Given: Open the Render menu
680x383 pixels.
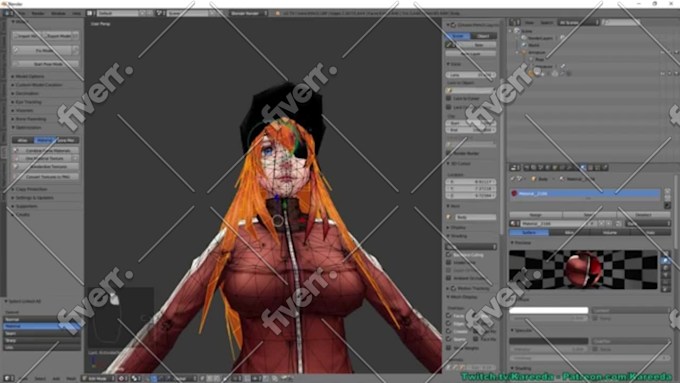Looking at the screenshot, I should (38, 13).
